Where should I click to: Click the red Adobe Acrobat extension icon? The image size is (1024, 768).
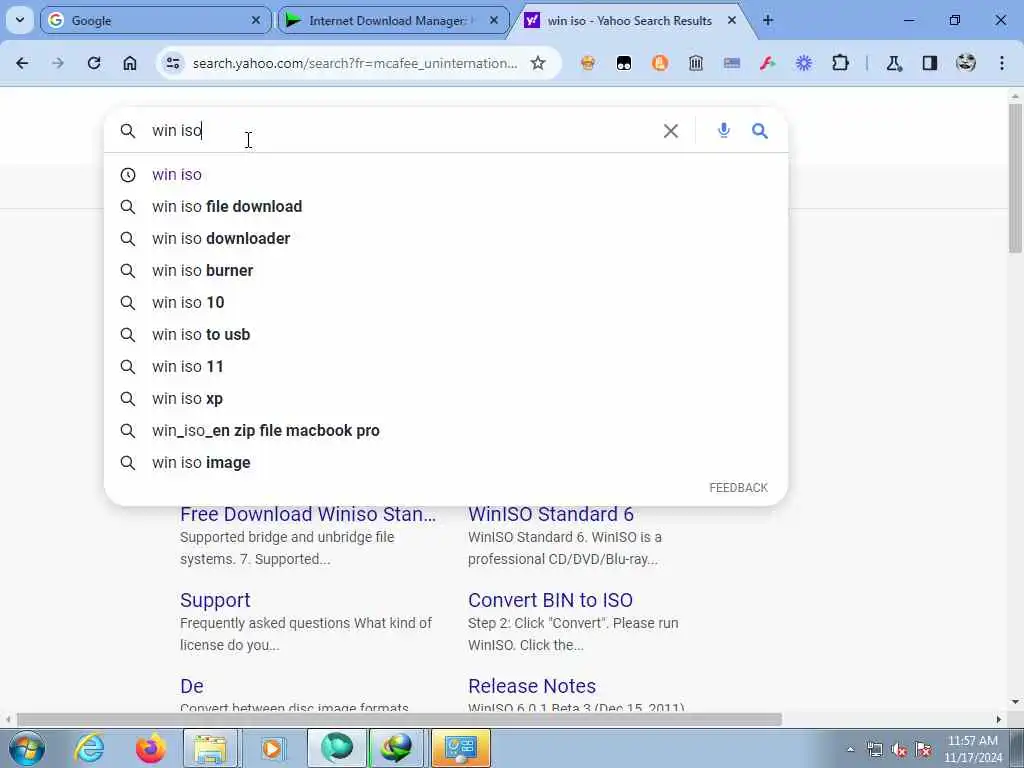coord(767,63)
